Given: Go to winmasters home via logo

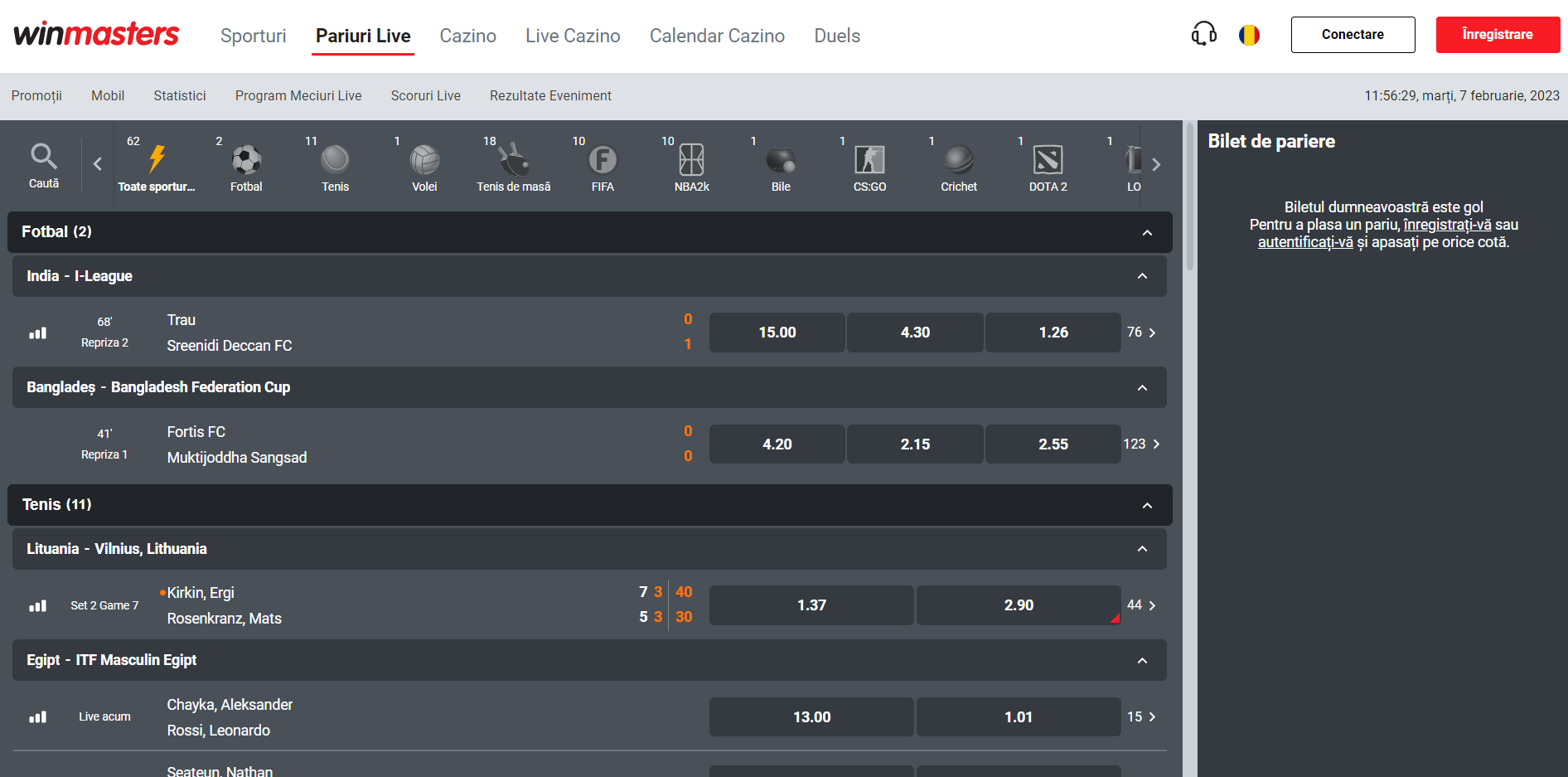Looking at the screenshot, I should tap(96, 34).
